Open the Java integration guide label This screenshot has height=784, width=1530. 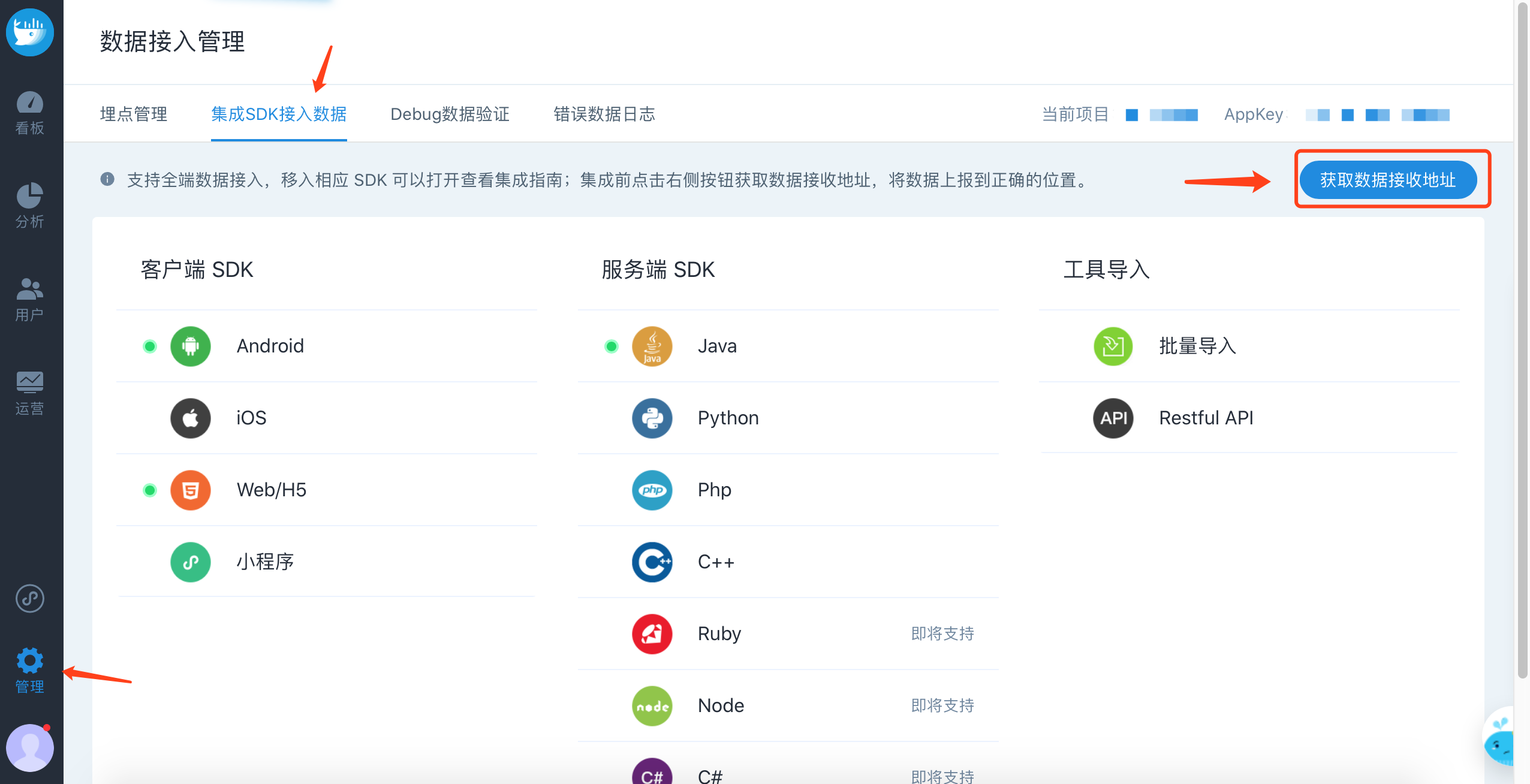(x=717, y=346)
